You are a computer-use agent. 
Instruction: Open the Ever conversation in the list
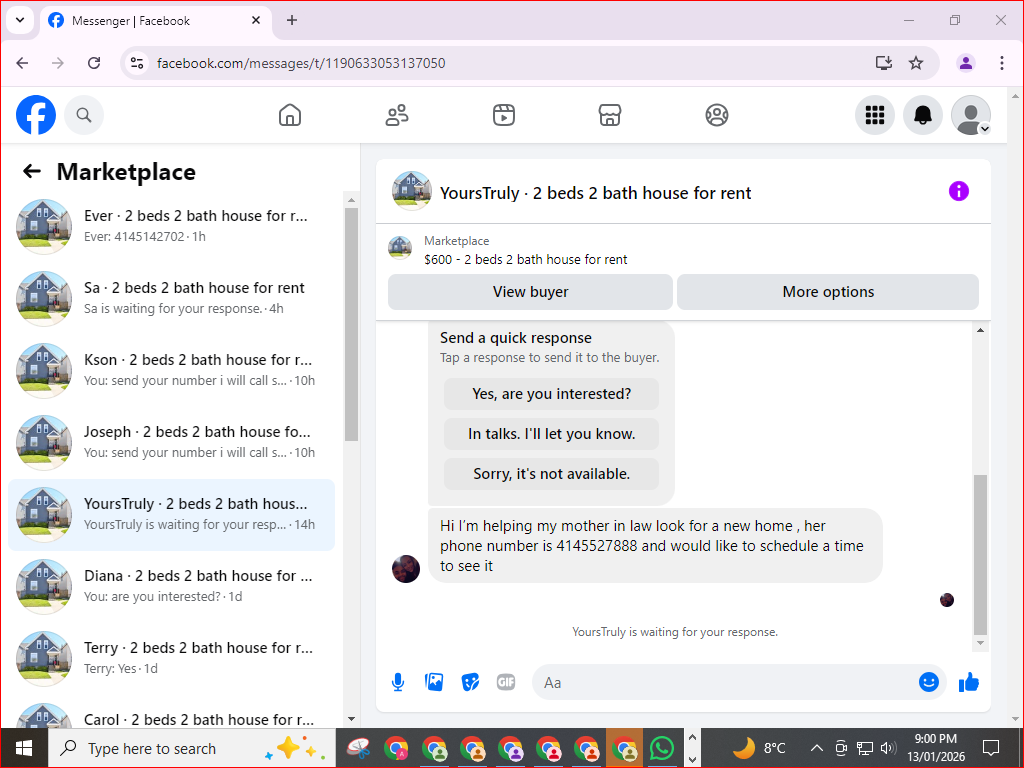pyautogui.click(x=172, y=226)
